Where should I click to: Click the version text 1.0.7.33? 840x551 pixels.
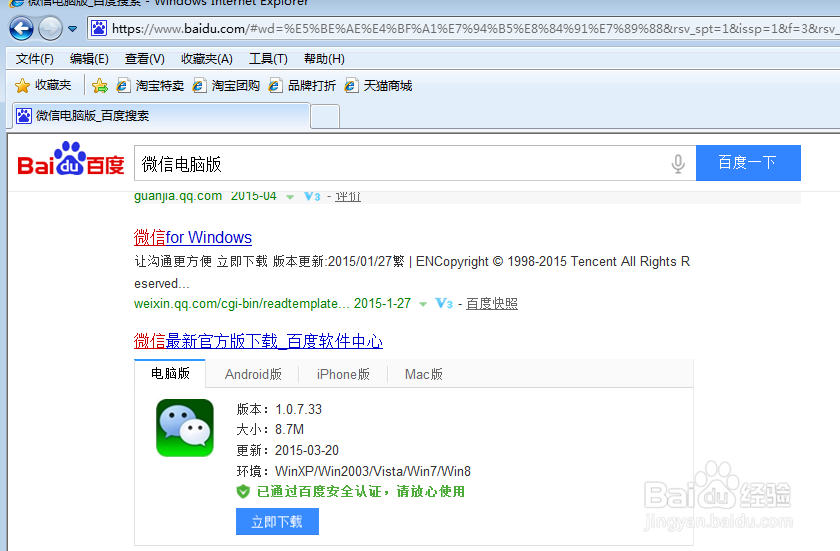coord(298,410)
